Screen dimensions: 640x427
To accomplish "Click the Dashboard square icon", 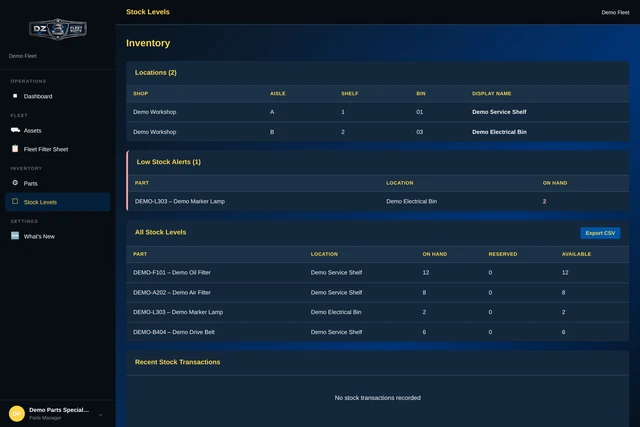I will click(15, 96).
